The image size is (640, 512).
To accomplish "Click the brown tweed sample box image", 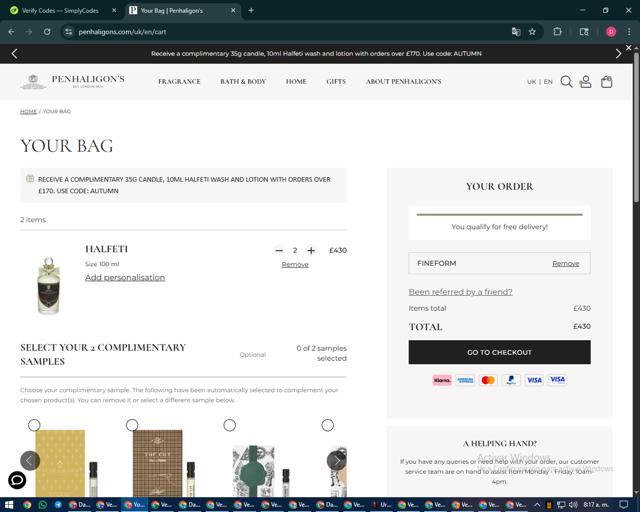I will pyautogui.click(x=158, y=463).
